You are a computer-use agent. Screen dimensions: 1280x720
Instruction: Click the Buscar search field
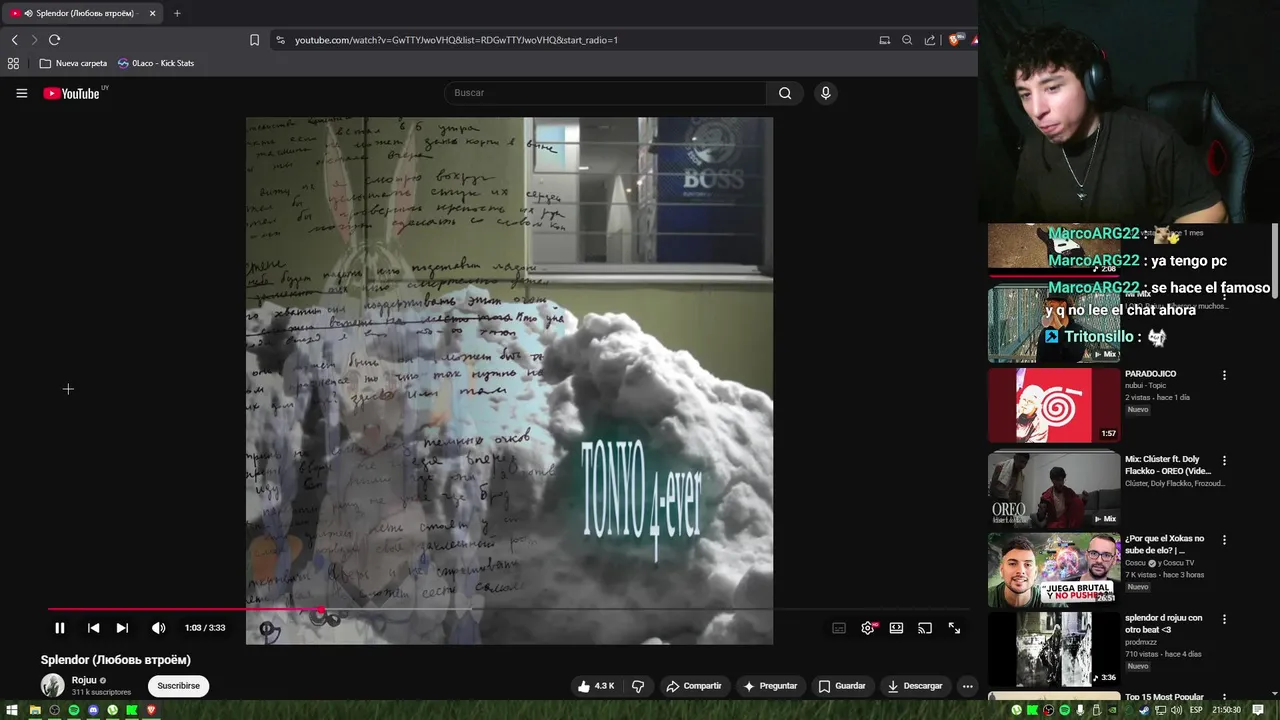[605, 93]
